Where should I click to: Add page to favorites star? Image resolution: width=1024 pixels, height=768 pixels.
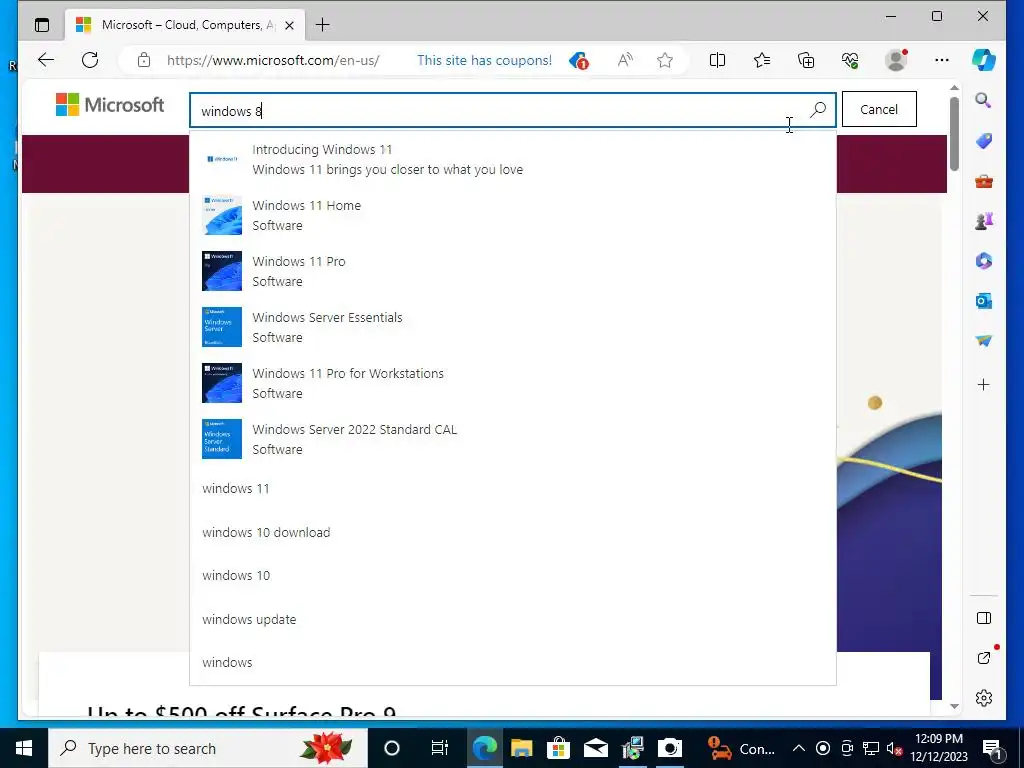click(x=665, y=60)
